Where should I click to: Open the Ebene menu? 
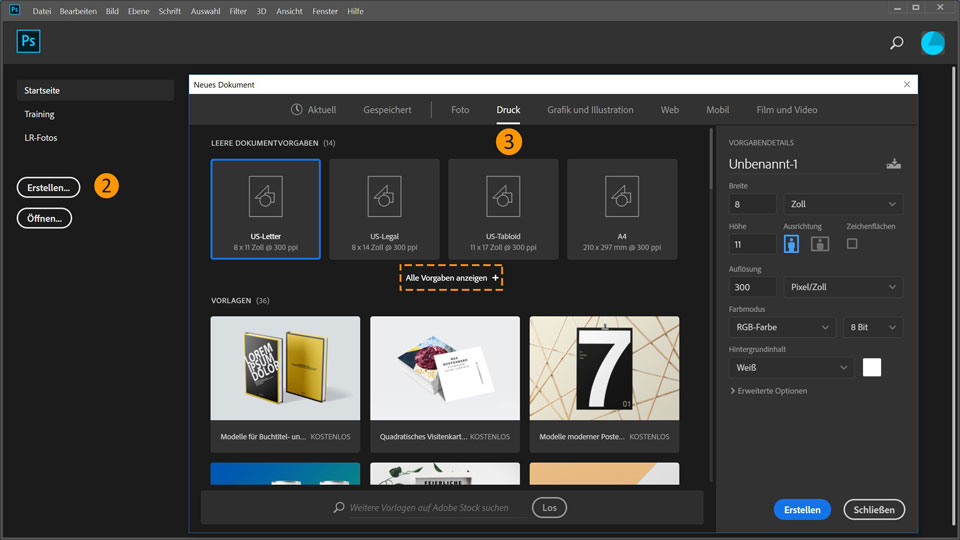pyautogui.click(x=138, y=11)
